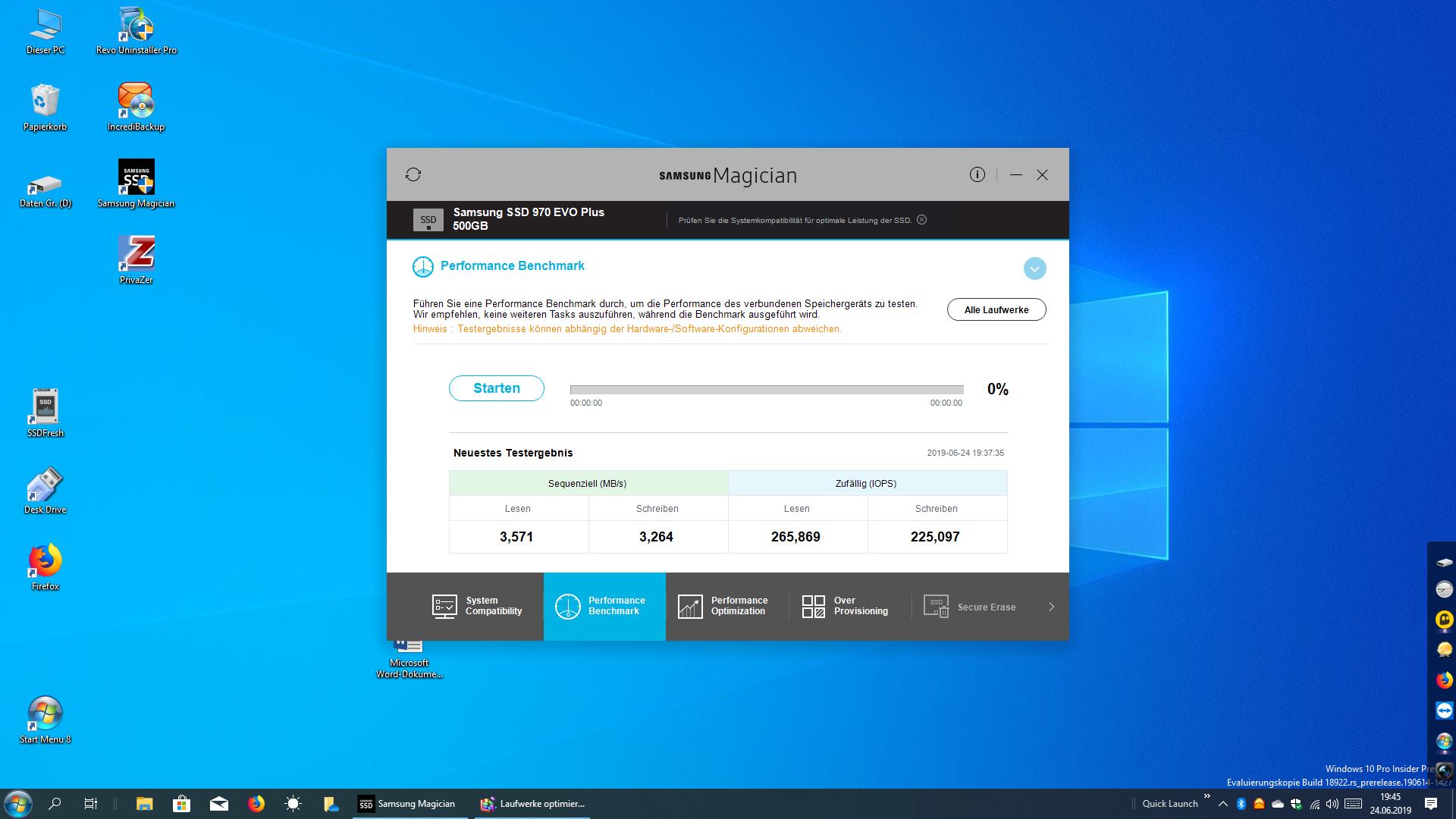Click the benchmark progress bar
Screen dimensions: 1456x819
766,390
